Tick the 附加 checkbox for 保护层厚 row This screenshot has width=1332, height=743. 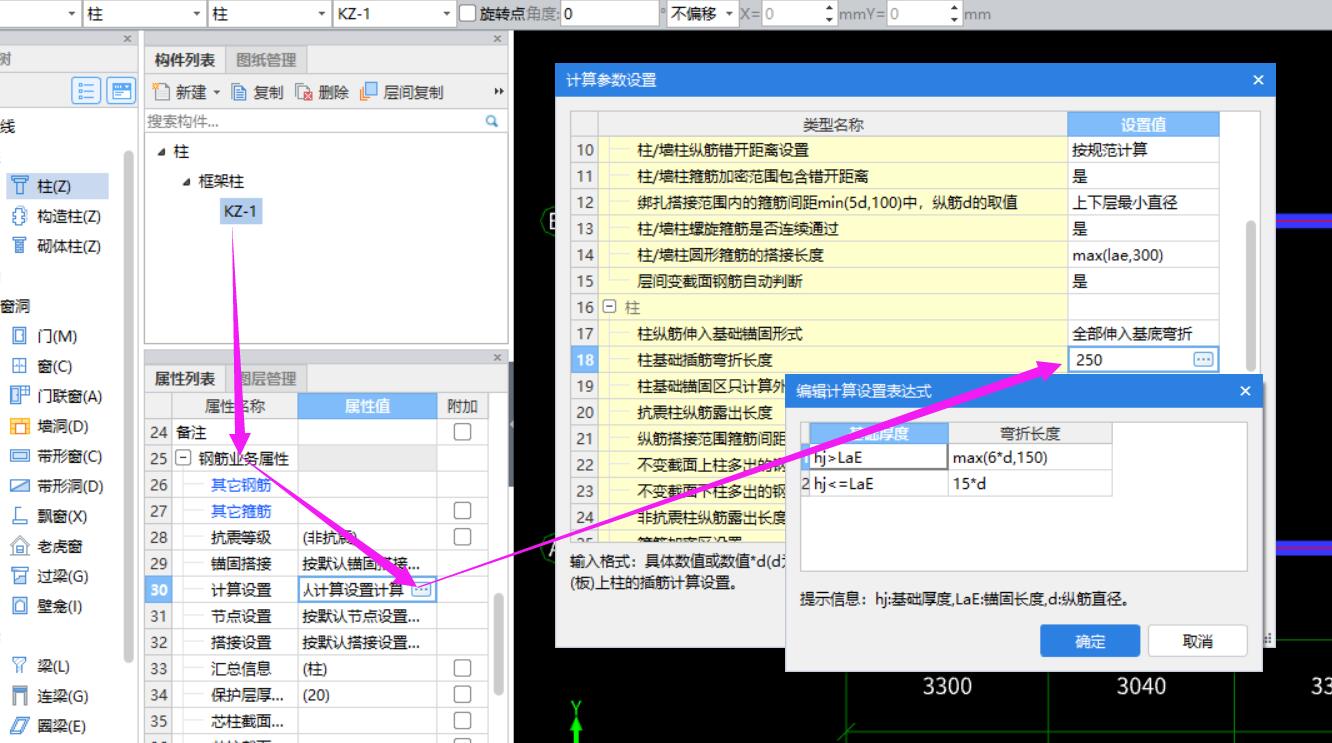point(462,694)
